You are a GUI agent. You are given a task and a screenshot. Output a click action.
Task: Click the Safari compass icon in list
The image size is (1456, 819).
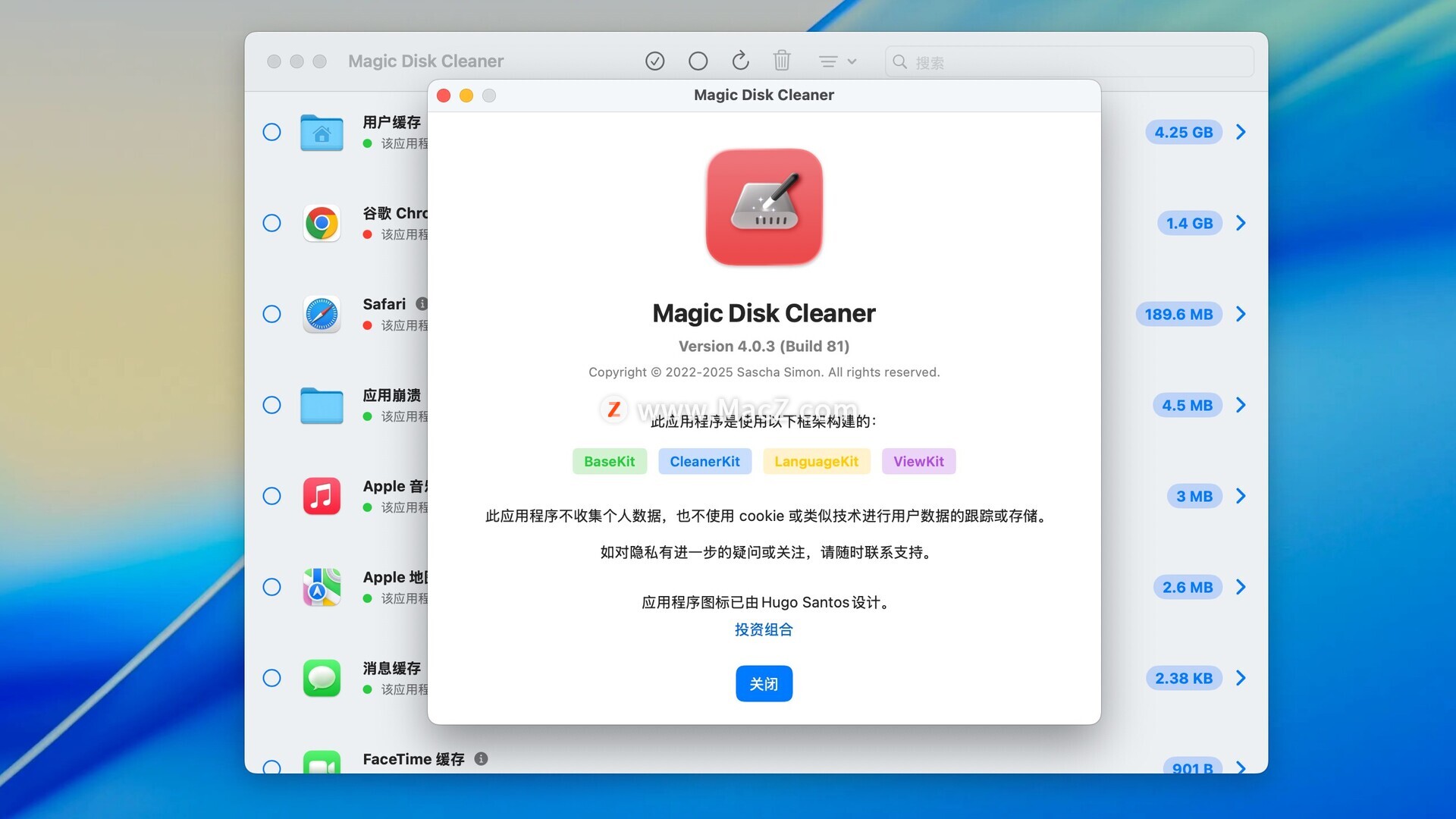pos(322,314)
